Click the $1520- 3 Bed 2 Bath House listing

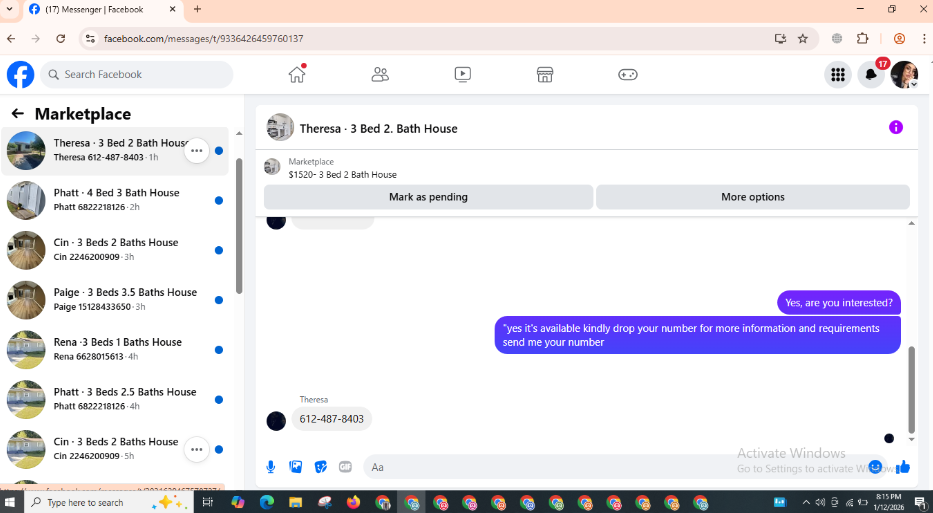coord(342,174)
